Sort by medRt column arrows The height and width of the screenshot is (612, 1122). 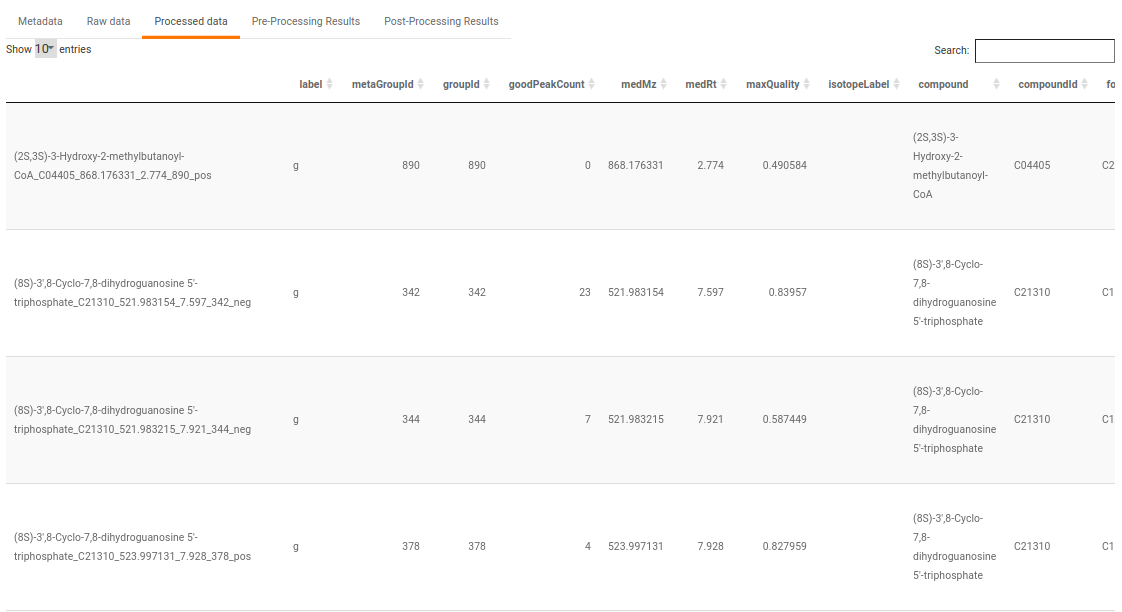click(723, 84)
